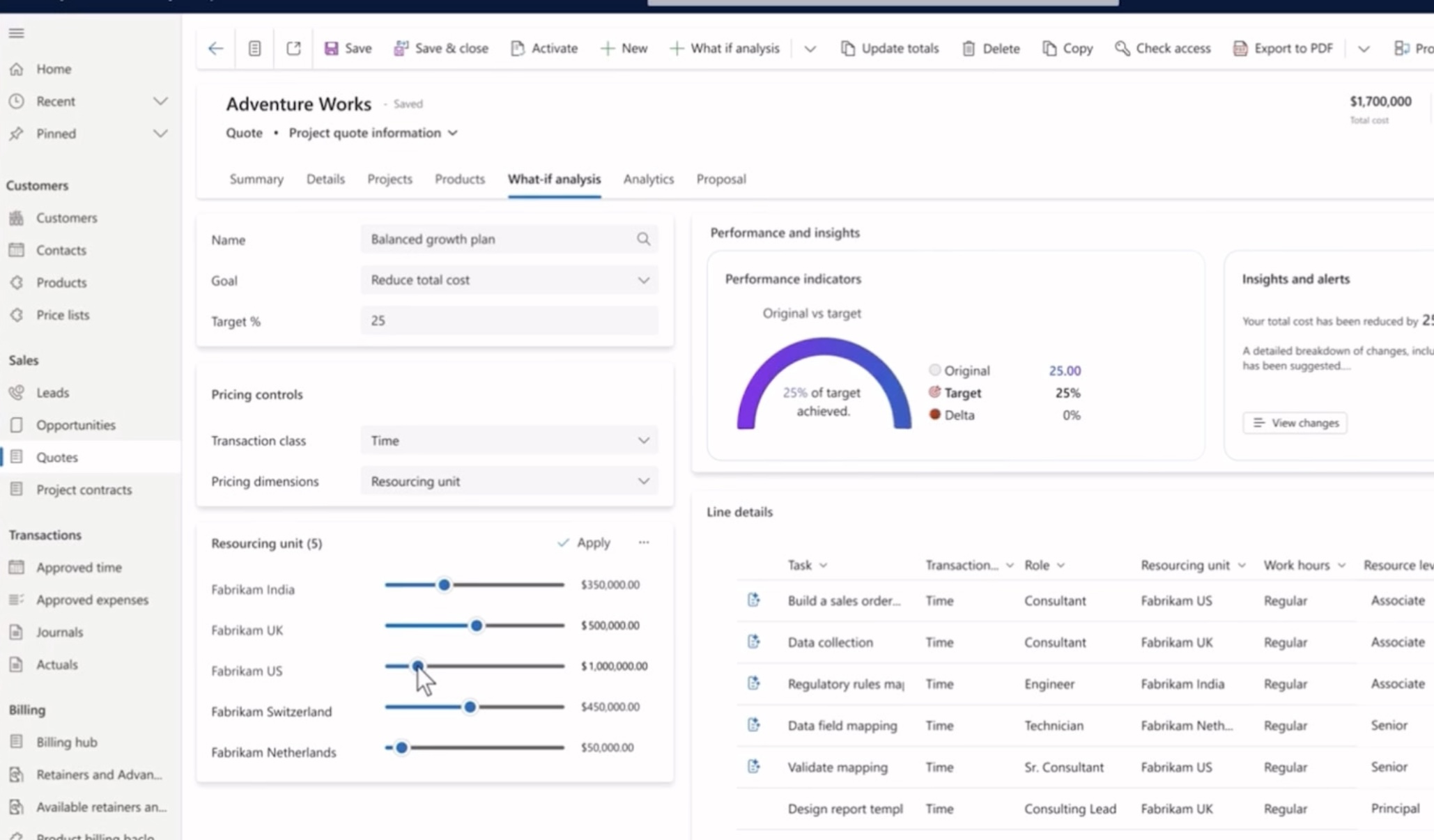Click Apply in Resourcing unit panel

tap(584, 543)
